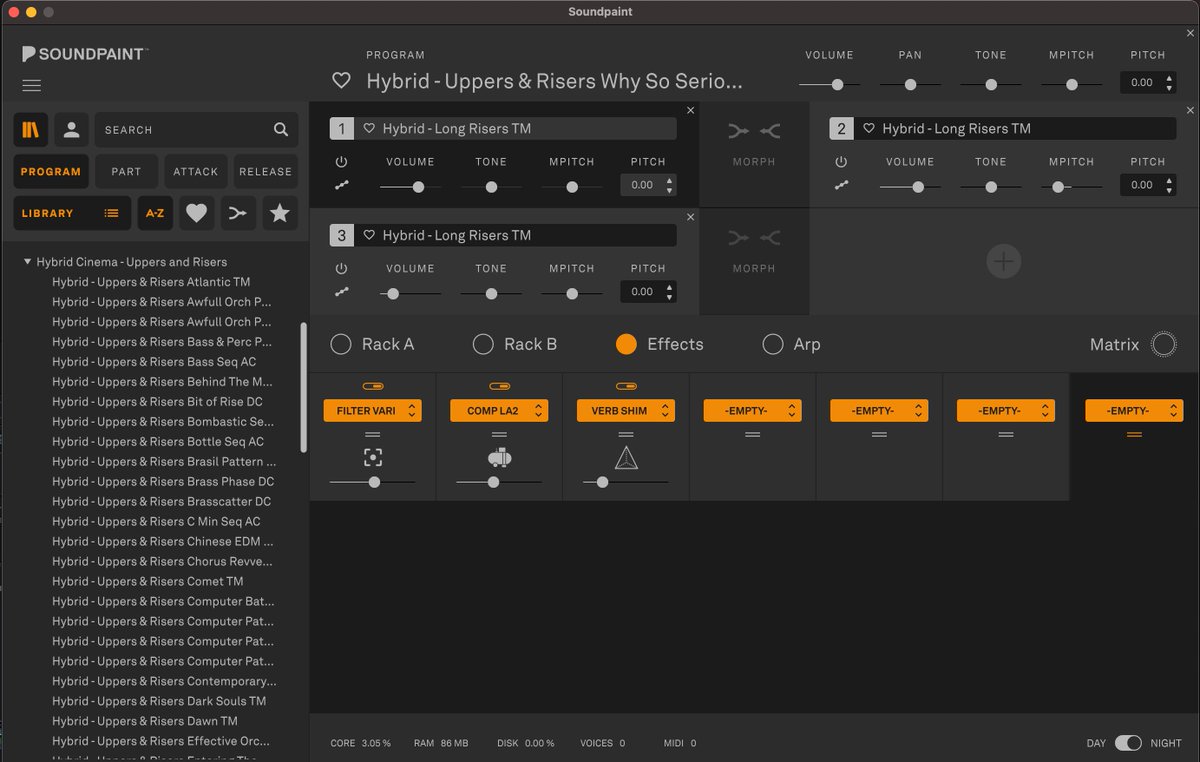Image resolution: width=1200 pixels, height=762 pixels.
Task: Switch to PROGRAM tab
Action: coord(51,172)
